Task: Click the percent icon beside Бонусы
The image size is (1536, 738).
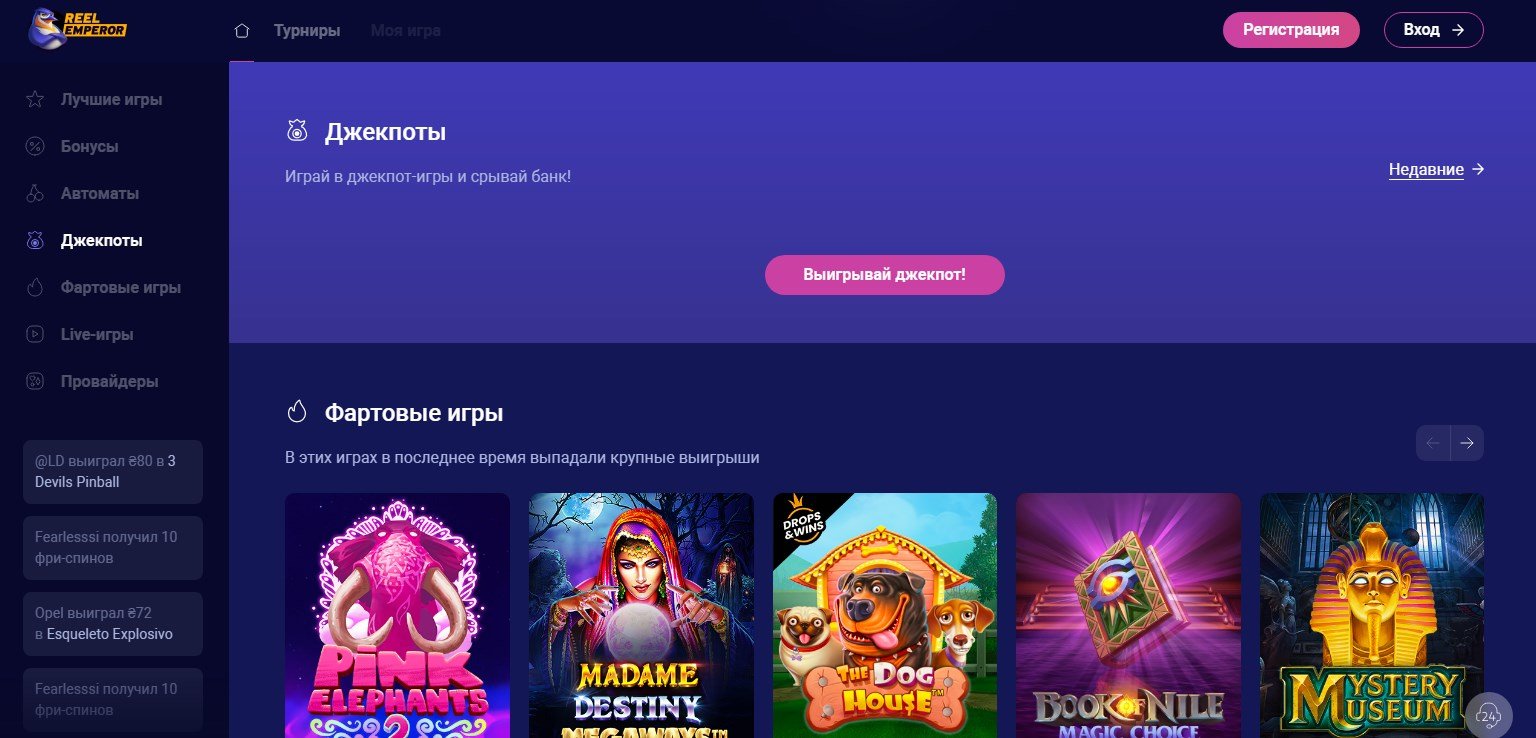Action: click(35, 147)
